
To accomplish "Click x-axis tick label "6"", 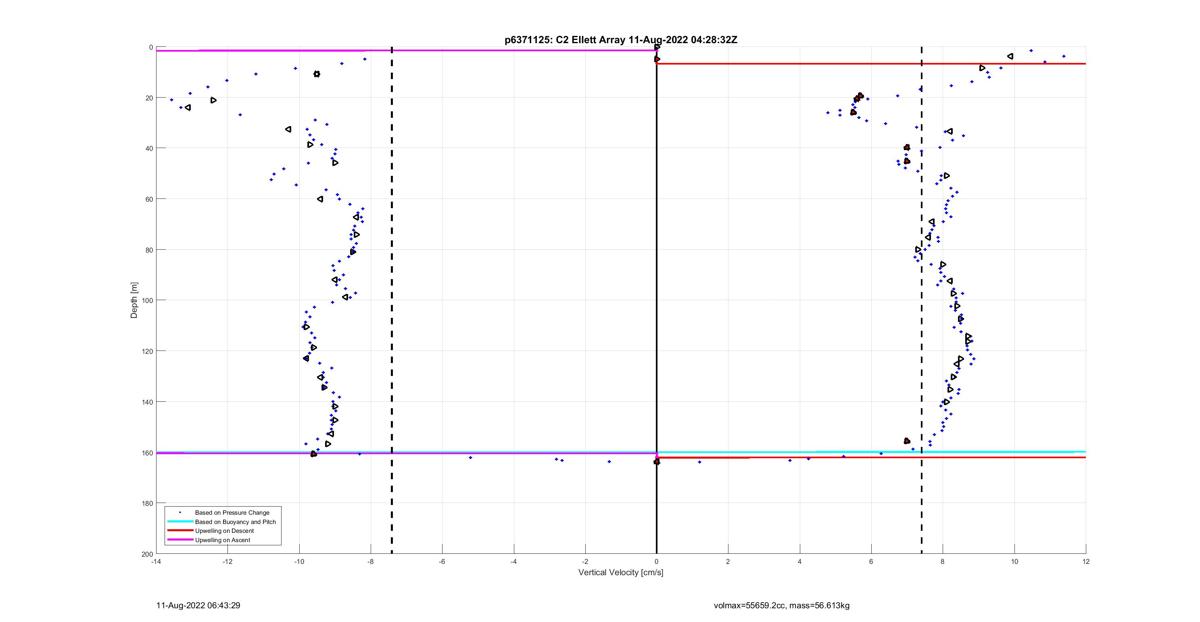I will pos(871,561).
